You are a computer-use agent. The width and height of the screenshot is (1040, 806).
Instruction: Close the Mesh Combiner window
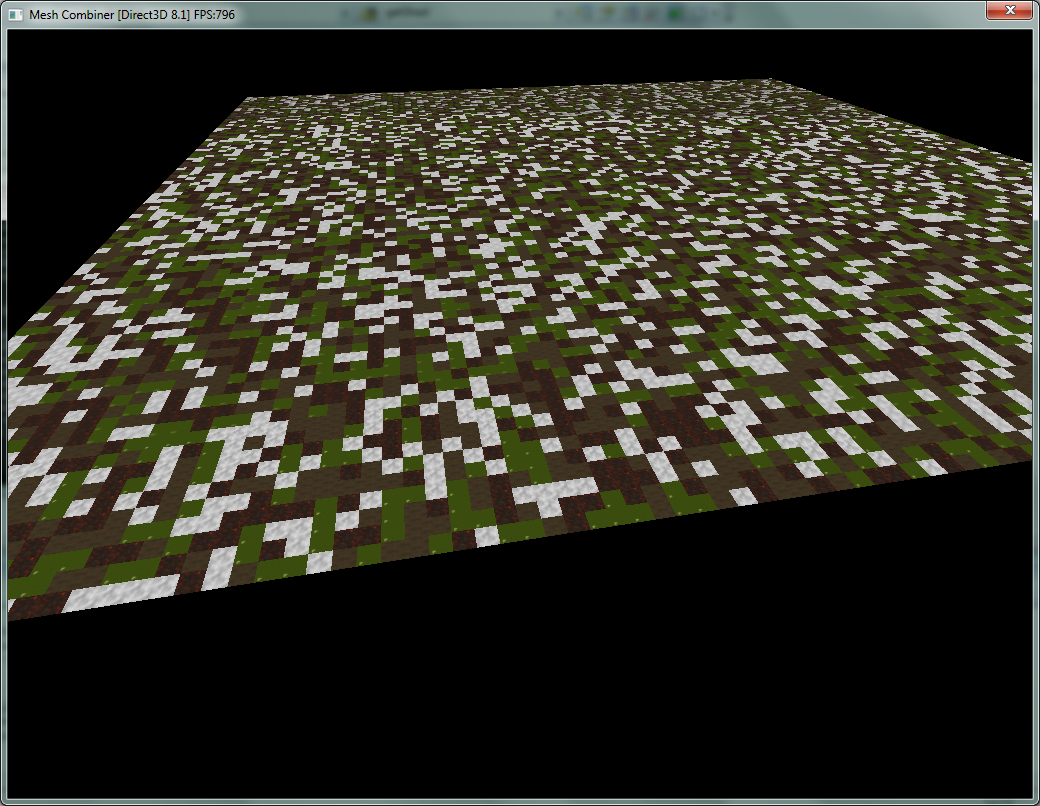(1009, 10)
